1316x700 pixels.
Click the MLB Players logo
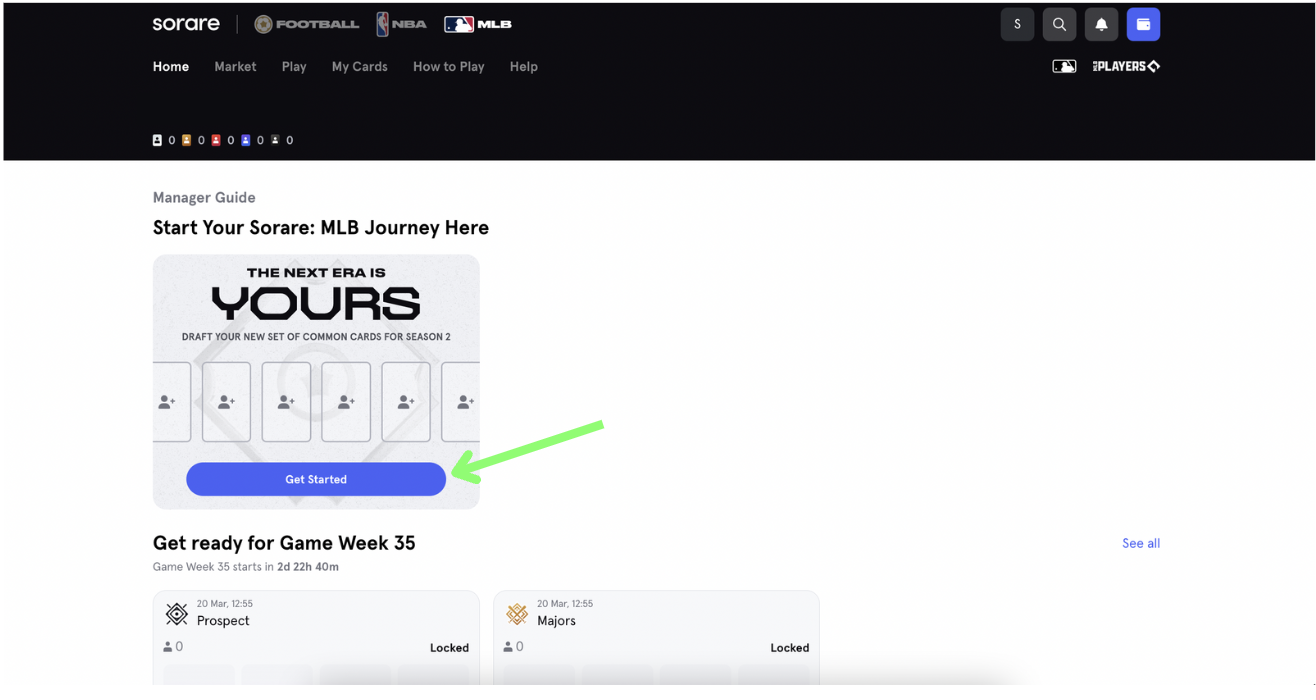pos(1126,66)
